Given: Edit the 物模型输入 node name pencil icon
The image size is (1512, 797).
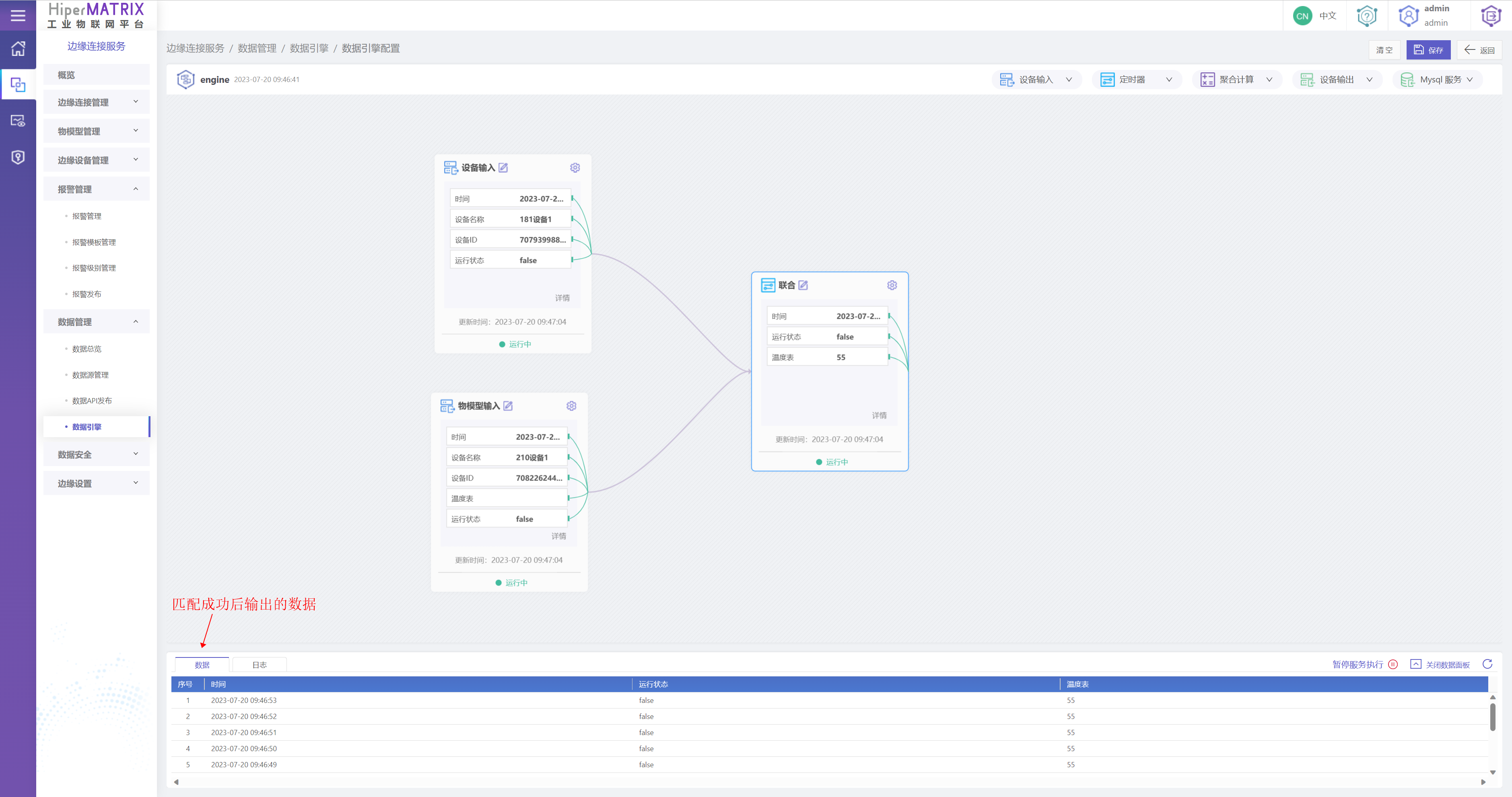Looking at the screenshot, I should click(508, 406).
